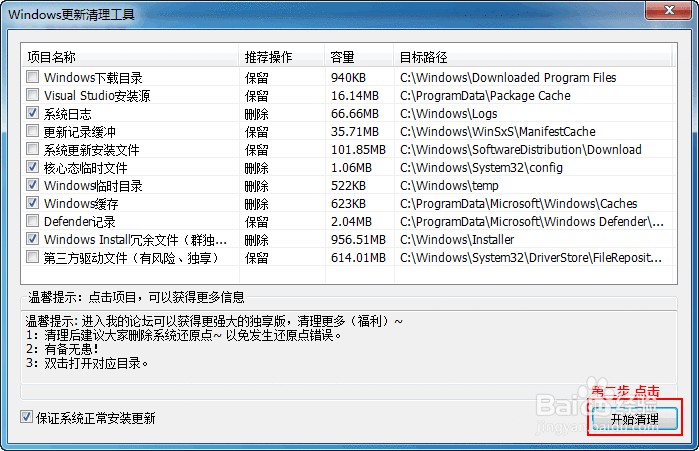699x451 pixels.
Task: Click the 956.51MB size value
Action: pyautogui.click(x=358, y=240)
